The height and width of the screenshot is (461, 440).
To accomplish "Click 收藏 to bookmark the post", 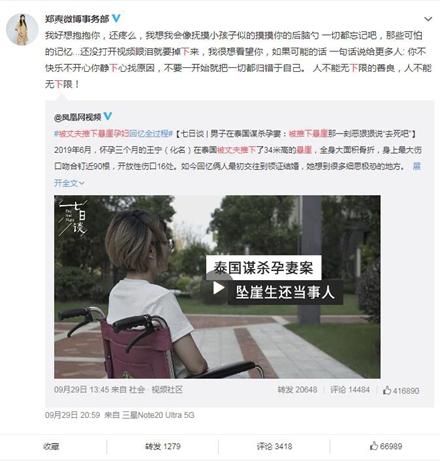I will 51,446.
